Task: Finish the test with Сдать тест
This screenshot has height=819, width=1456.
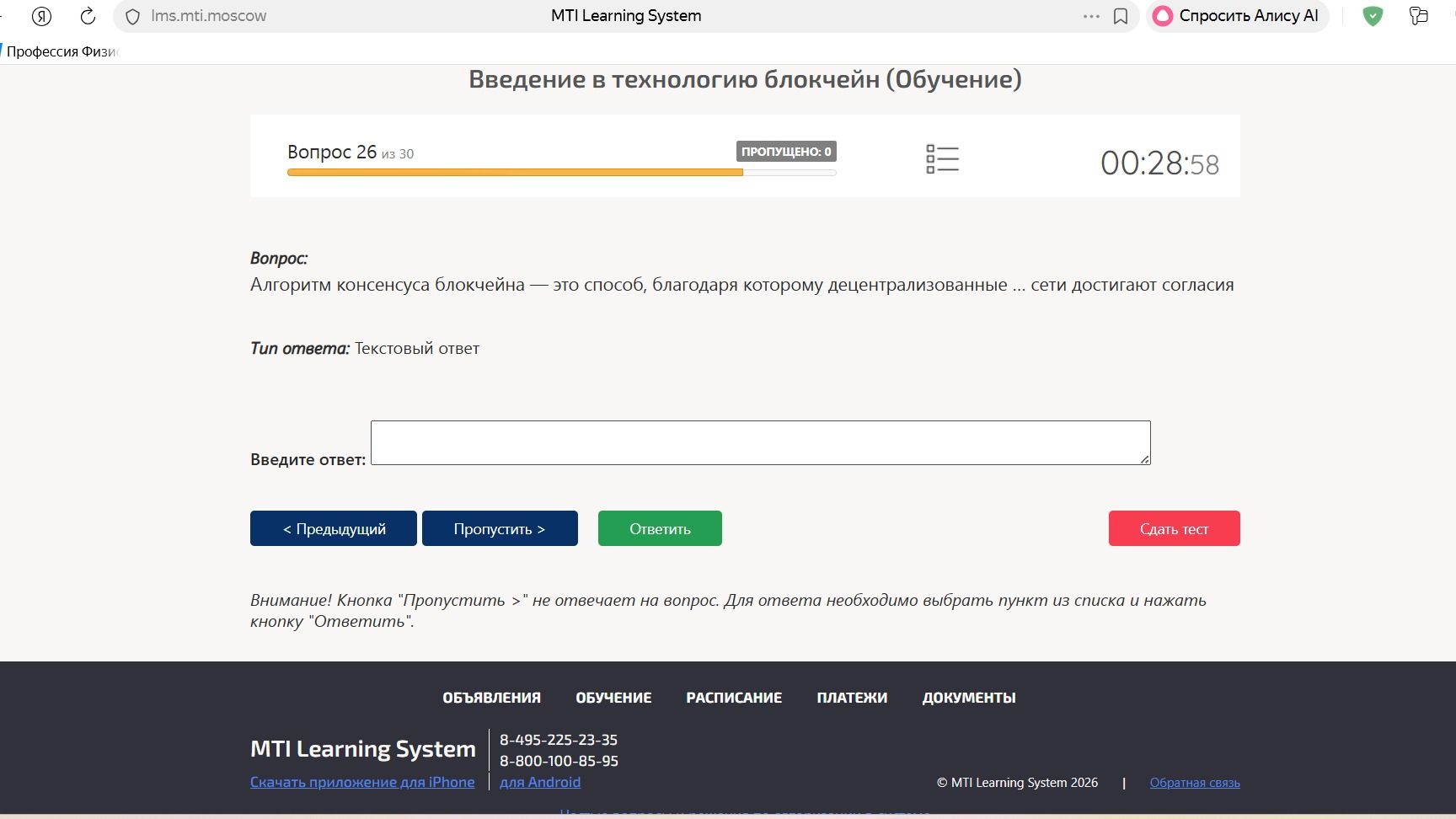Action: pos(1174,528)
